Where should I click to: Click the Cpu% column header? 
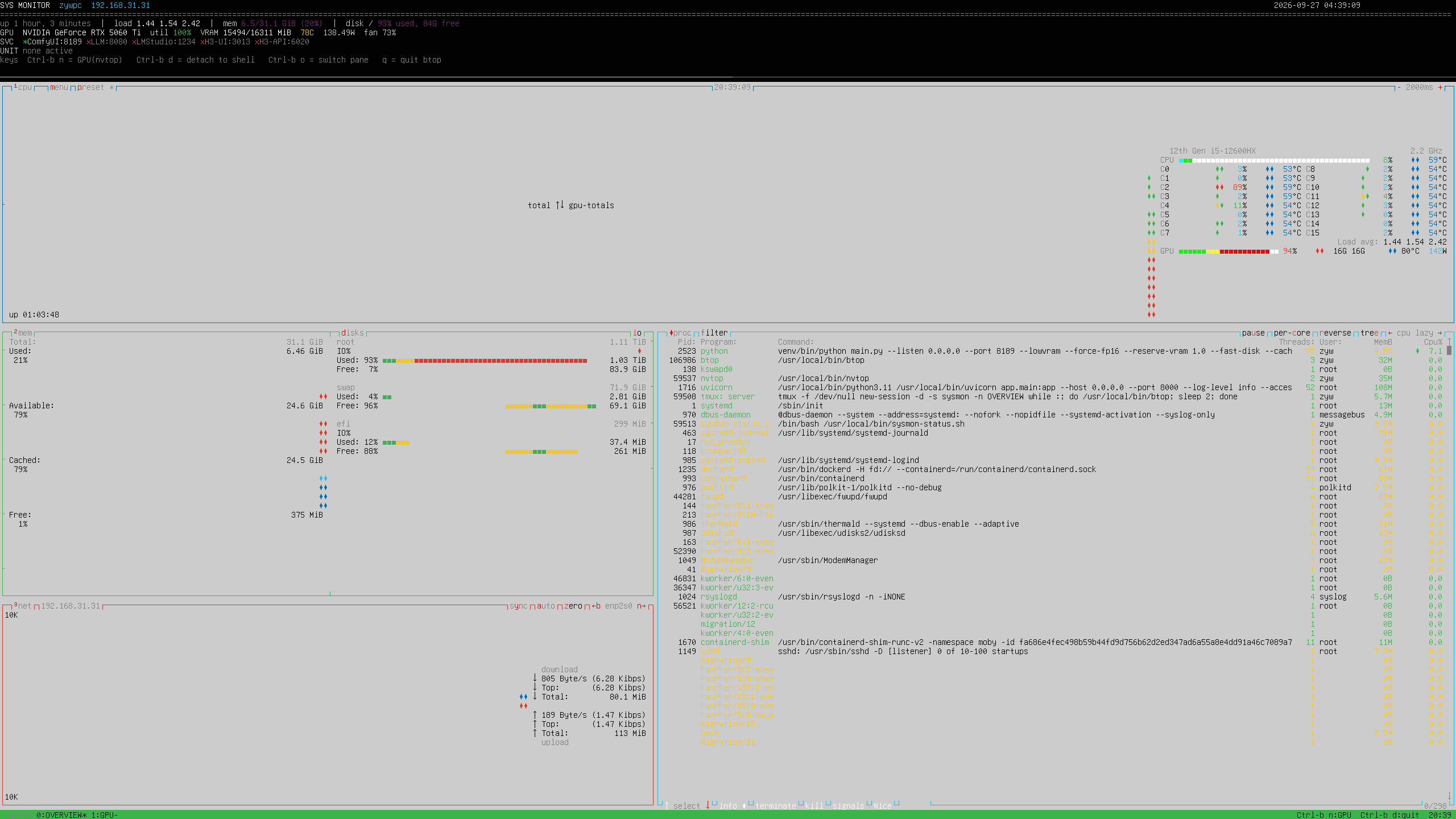click(x=1433, y=342)
